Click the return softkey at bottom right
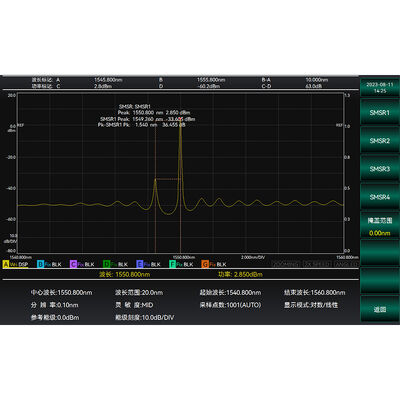This screenshot has width=400, height=400. [379, 309]
